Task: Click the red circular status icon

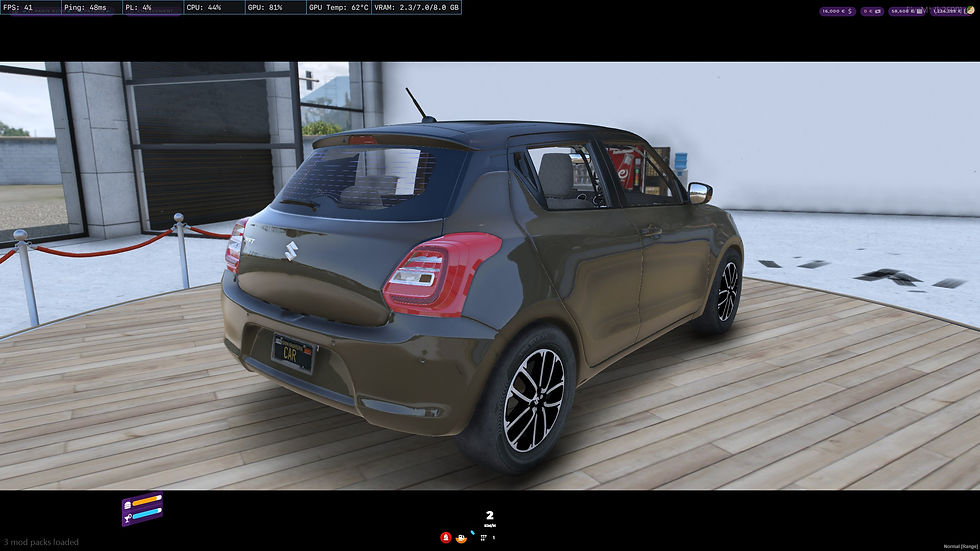Action: pyautogui.click(x=446, y=537)
